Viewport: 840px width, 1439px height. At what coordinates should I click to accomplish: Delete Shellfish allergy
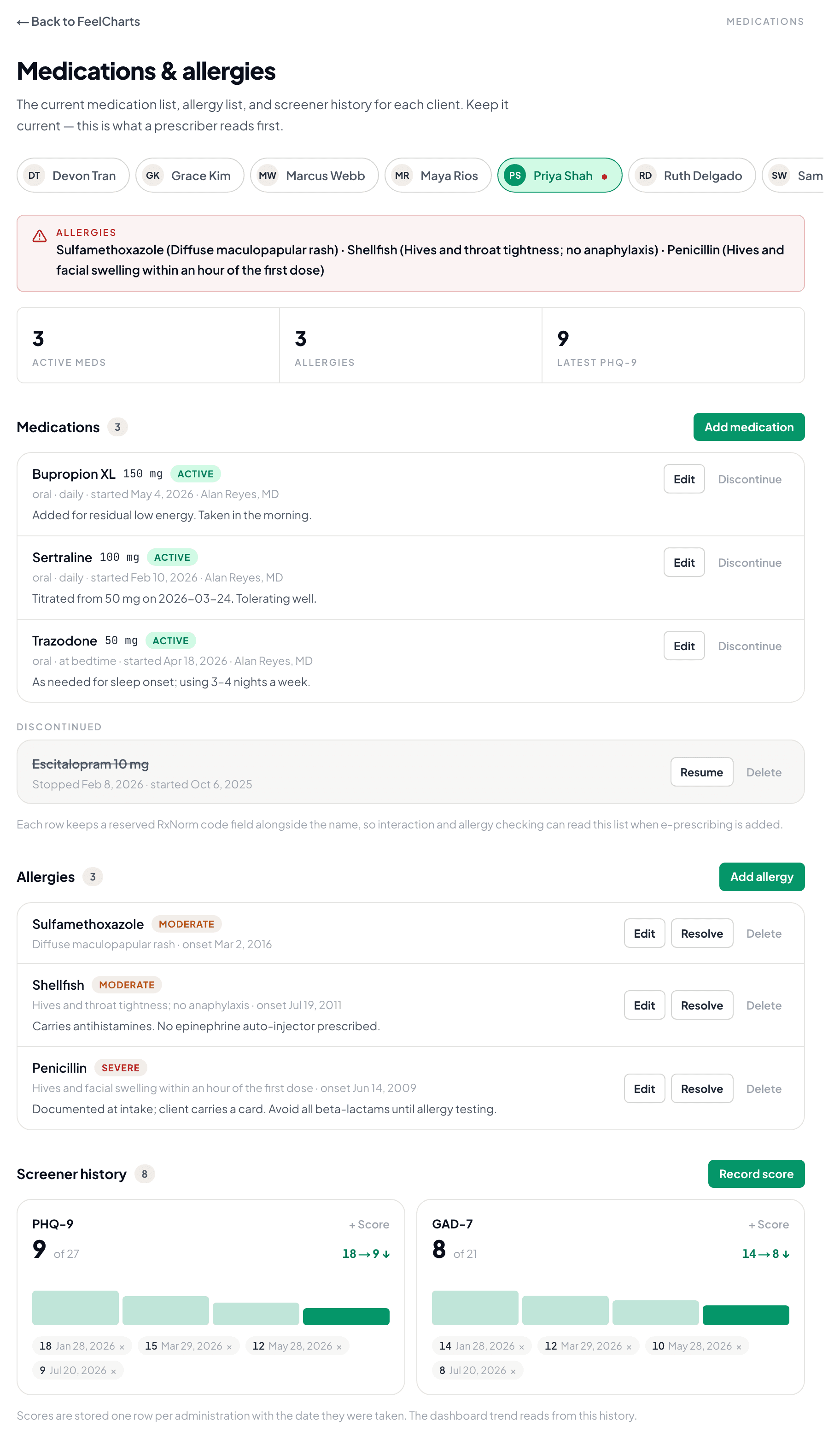(764, 1005)
